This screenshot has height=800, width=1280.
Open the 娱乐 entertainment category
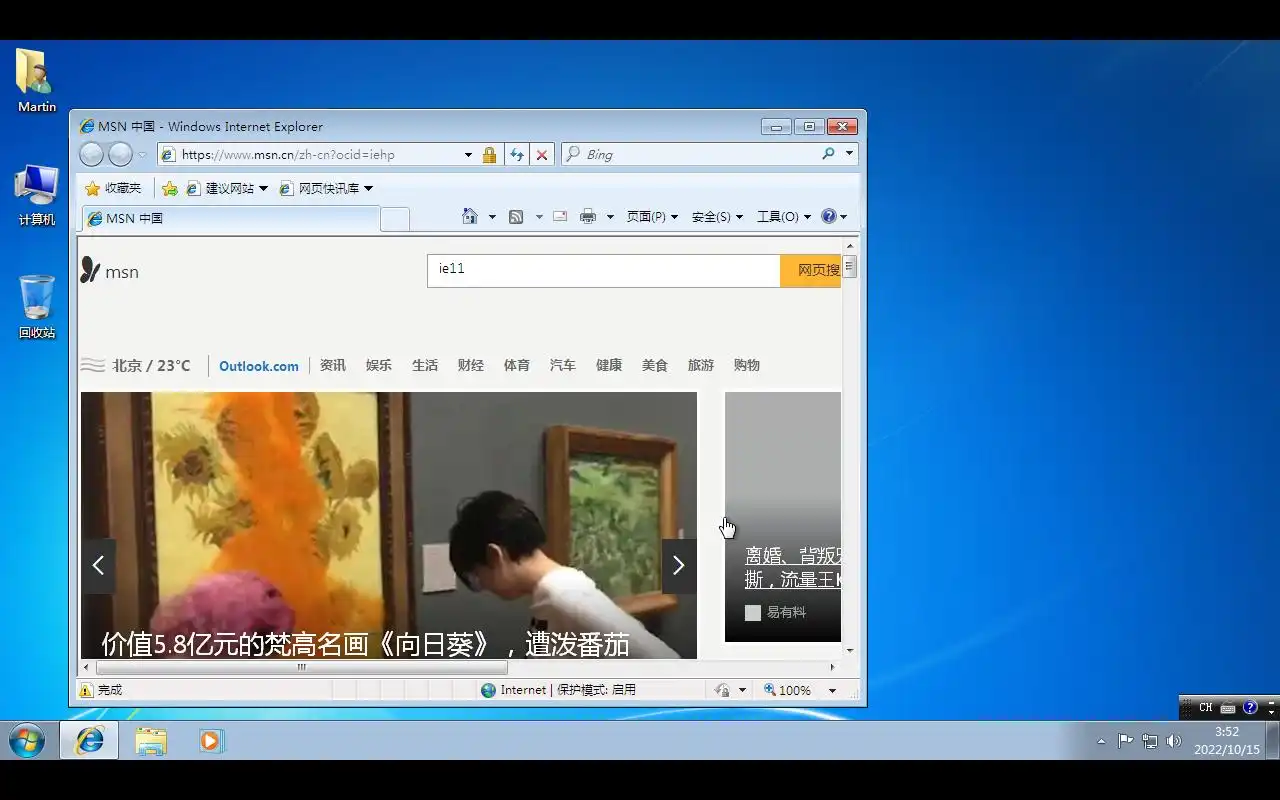point(379,365)
